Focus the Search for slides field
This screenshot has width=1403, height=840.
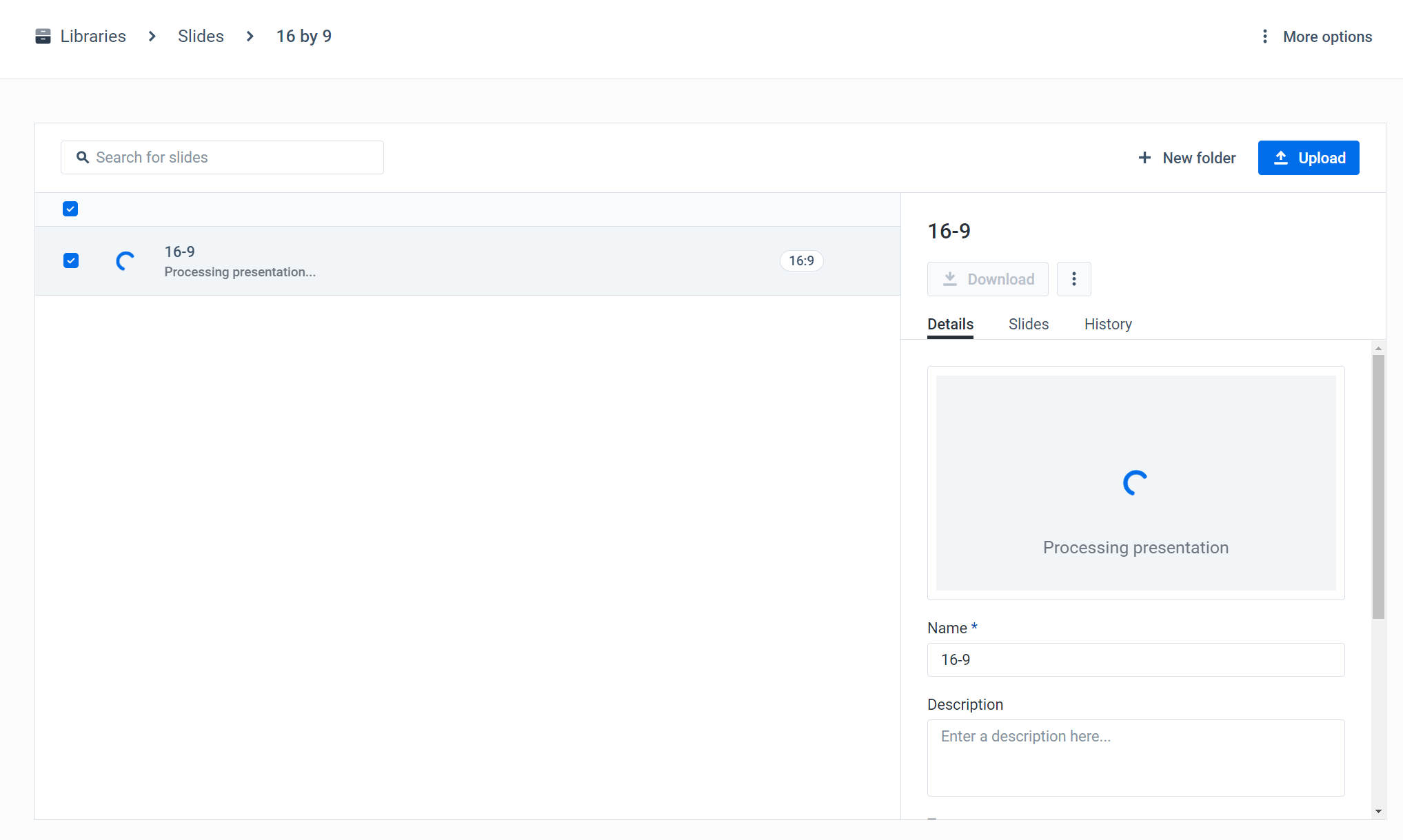222,158
